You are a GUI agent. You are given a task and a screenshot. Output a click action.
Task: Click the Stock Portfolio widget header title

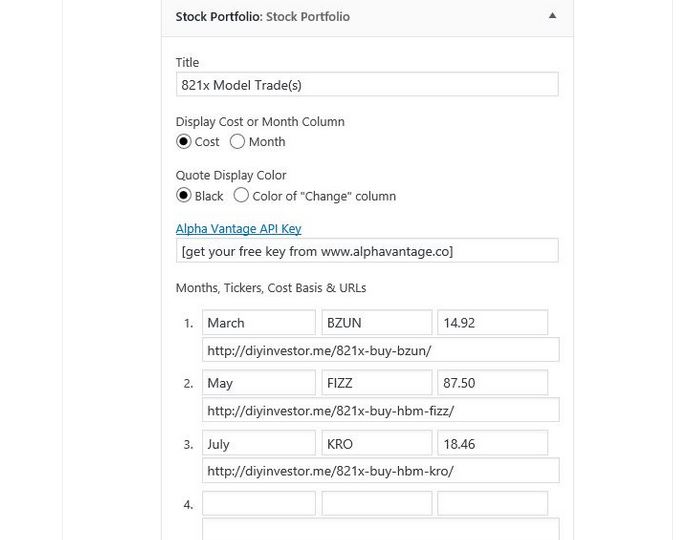pyautogui.click(x=262, y=17)
